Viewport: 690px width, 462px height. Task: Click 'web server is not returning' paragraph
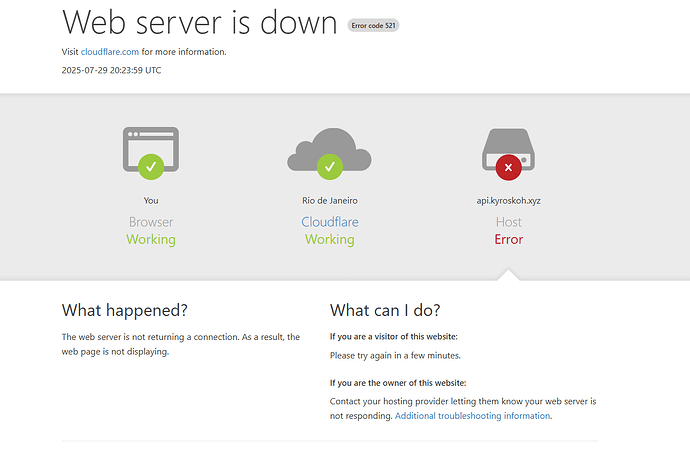[x=181, y=345]
